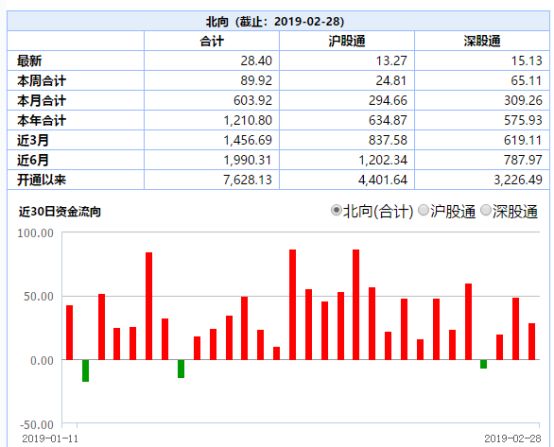This screenshot has height=447, width=554.
Task: Select the 深股通 radio button
Action: pos(486,211)
